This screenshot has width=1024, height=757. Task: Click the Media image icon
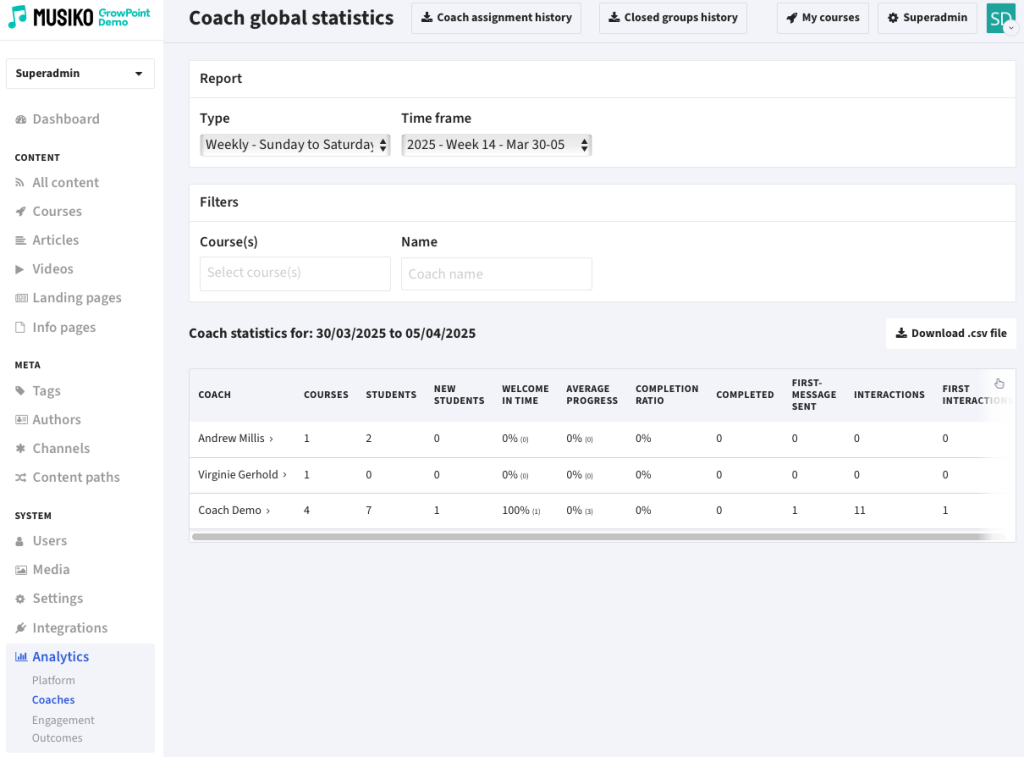21,570
